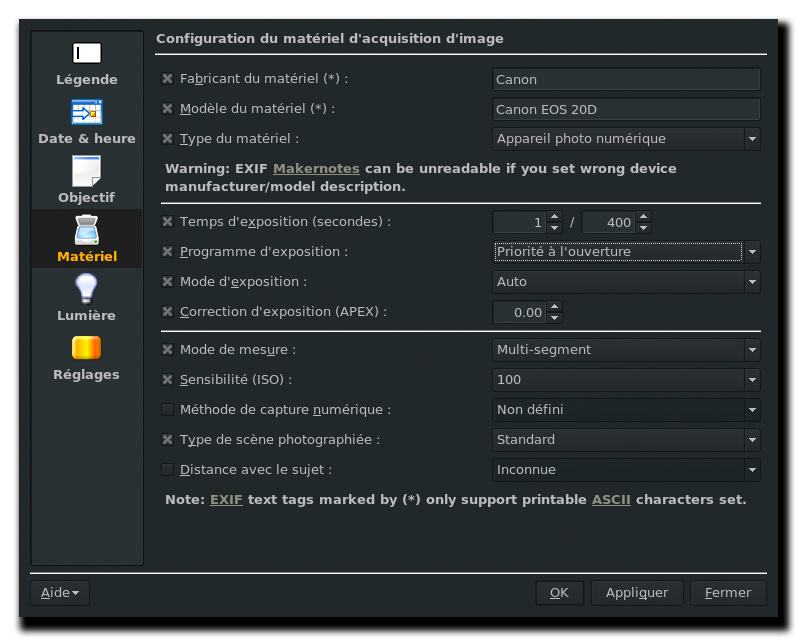Follow the Makernotes link

tap(316, 169)
